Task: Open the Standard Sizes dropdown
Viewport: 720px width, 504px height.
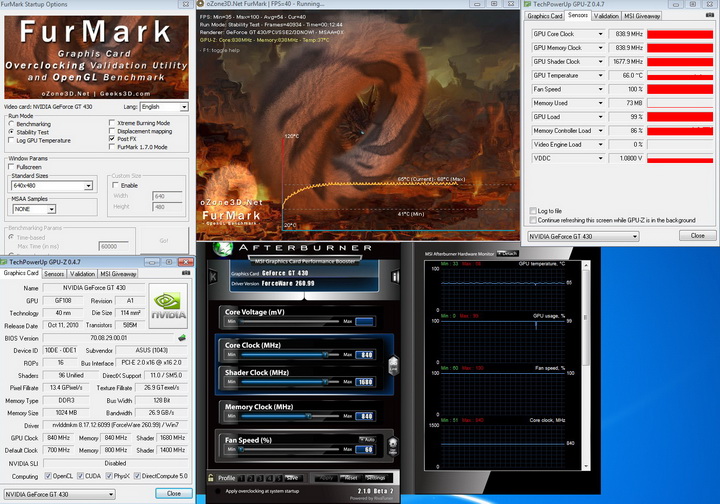Action: tap(88, 186)
